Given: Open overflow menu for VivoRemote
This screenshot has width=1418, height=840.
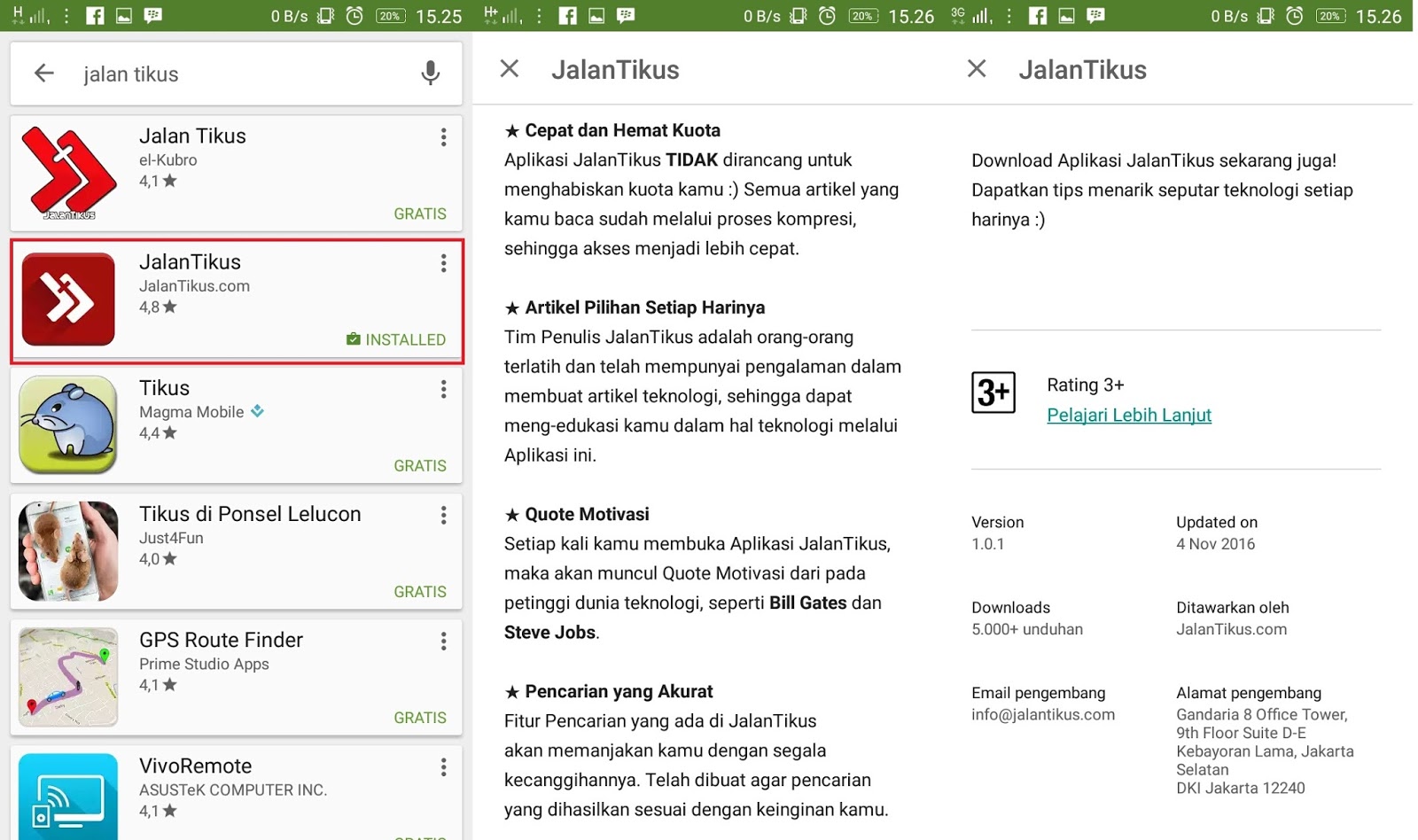Looking at the screenshot, I should [x=443, y=767].
